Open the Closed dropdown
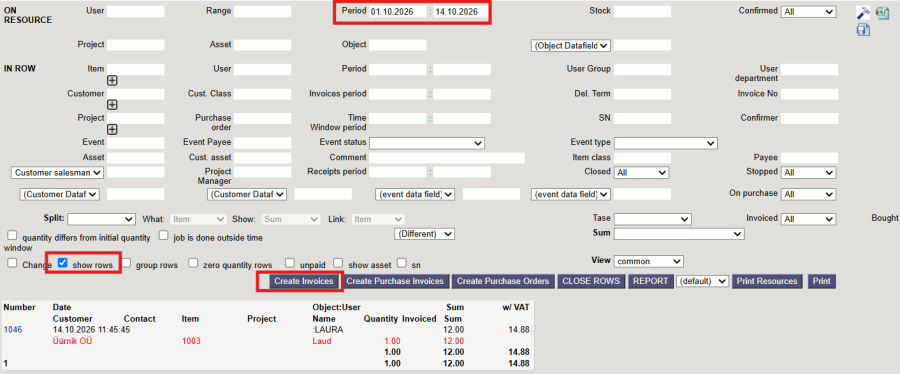Viewport: 900px width, 374px height. click(x=641, y=172)
